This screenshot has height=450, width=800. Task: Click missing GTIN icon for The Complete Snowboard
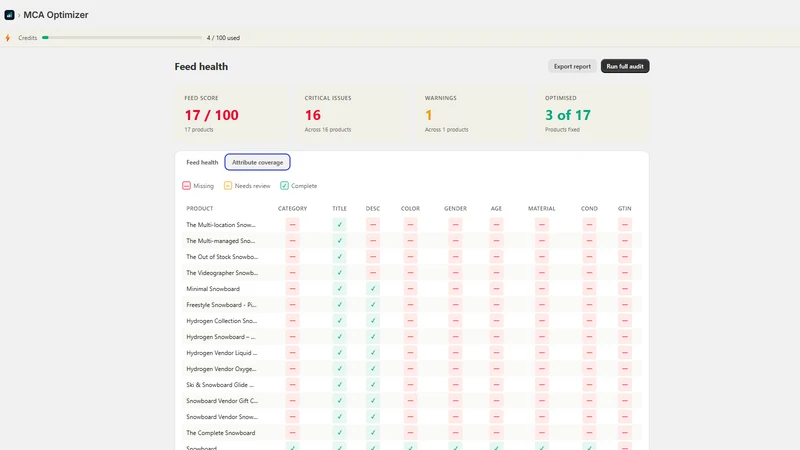tap(625, 433)
